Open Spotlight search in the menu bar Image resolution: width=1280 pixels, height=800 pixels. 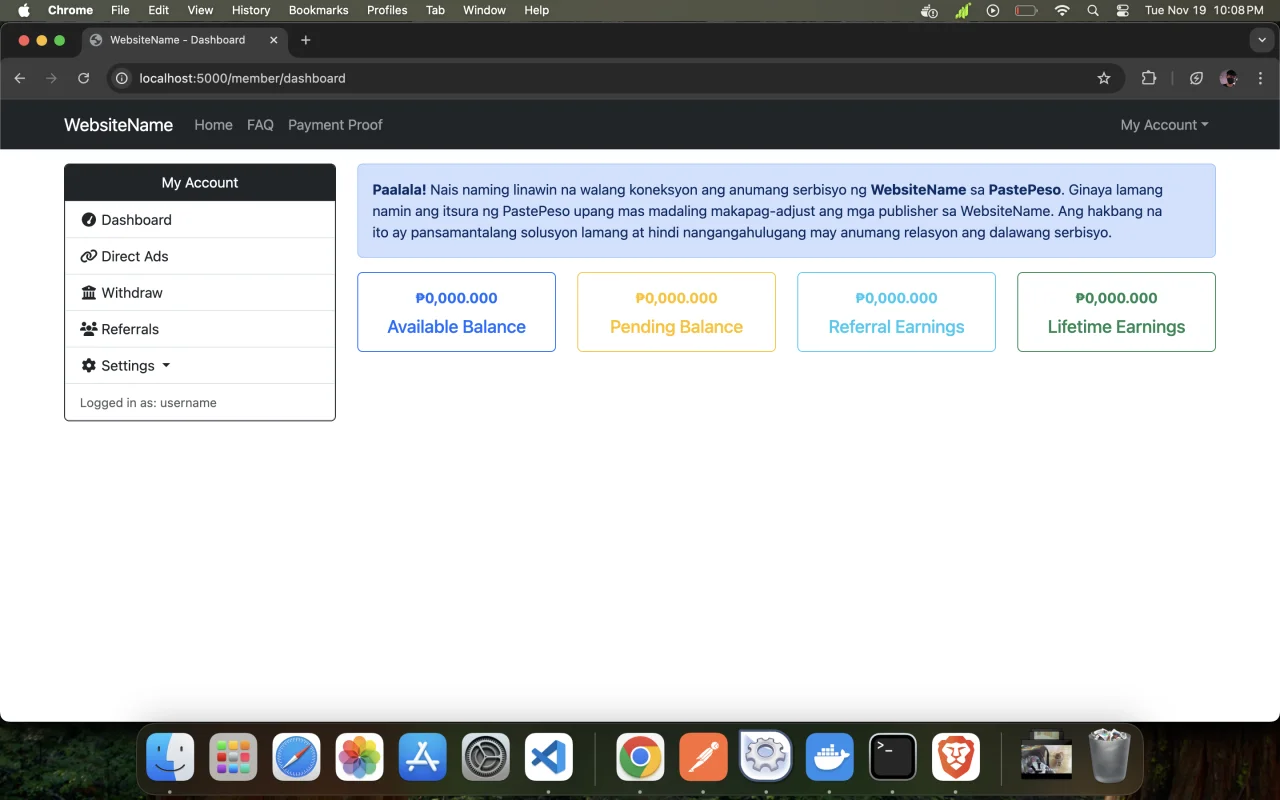point(1093,10)
